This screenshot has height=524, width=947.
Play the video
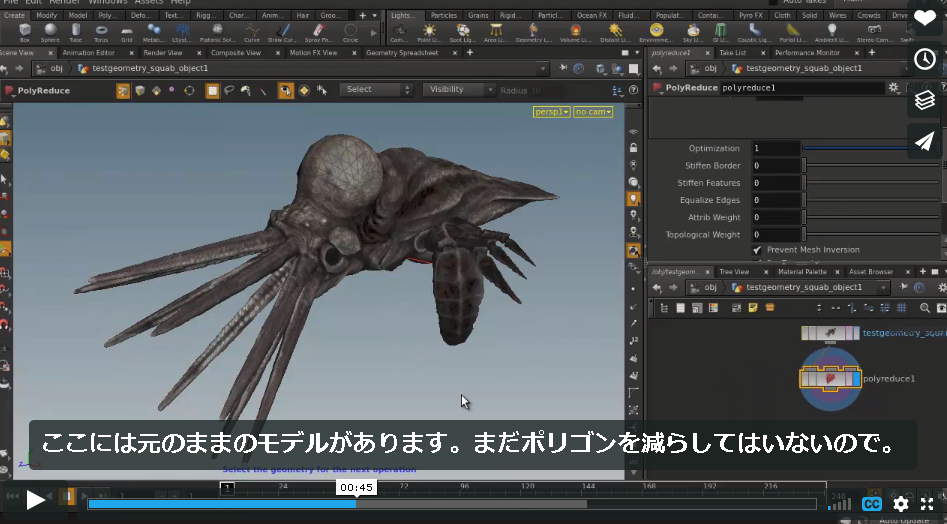coord(34,500)
